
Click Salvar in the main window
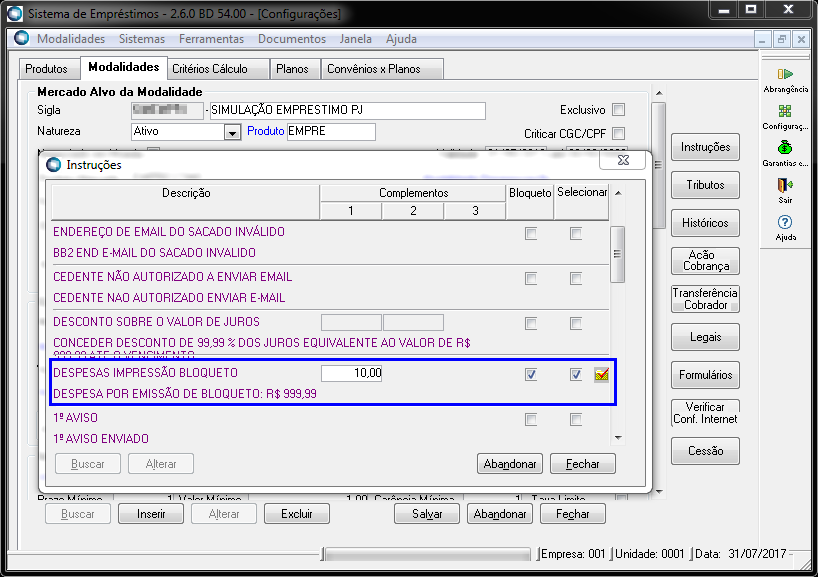(x=427, y=514)
